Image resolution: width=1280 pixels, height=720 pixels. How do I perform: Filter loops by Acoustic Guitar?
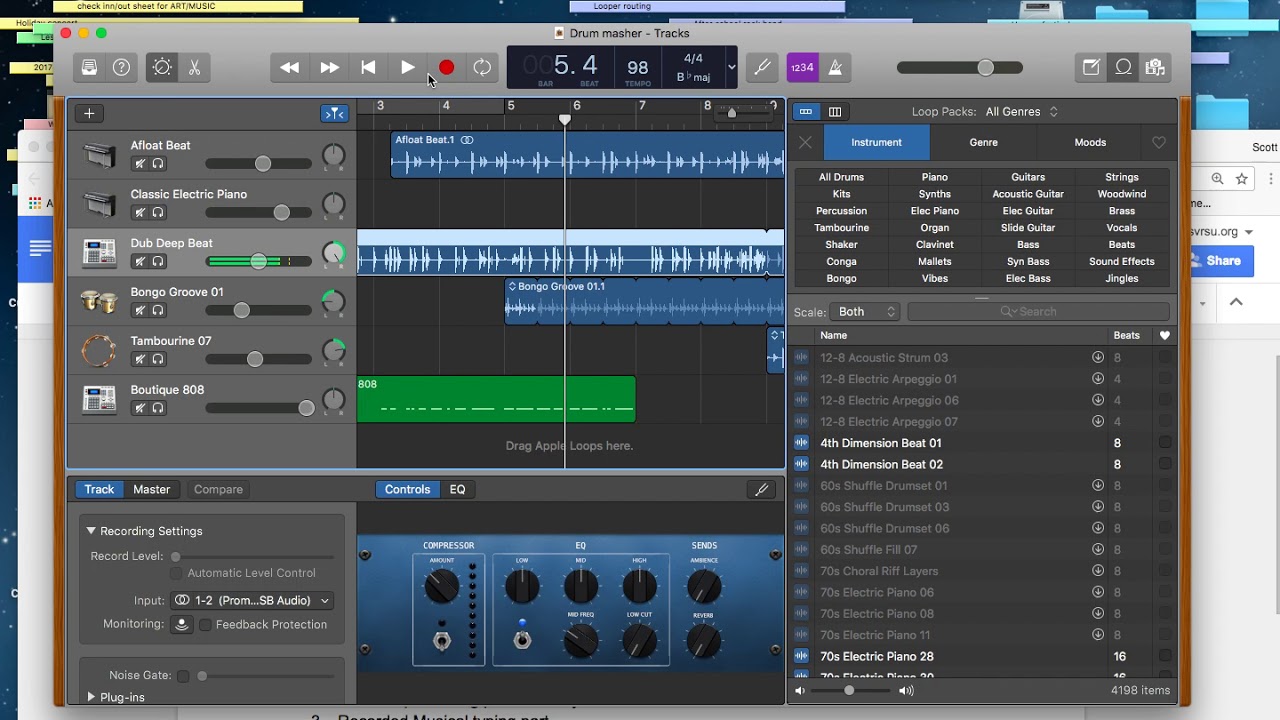click(1028, 194)
